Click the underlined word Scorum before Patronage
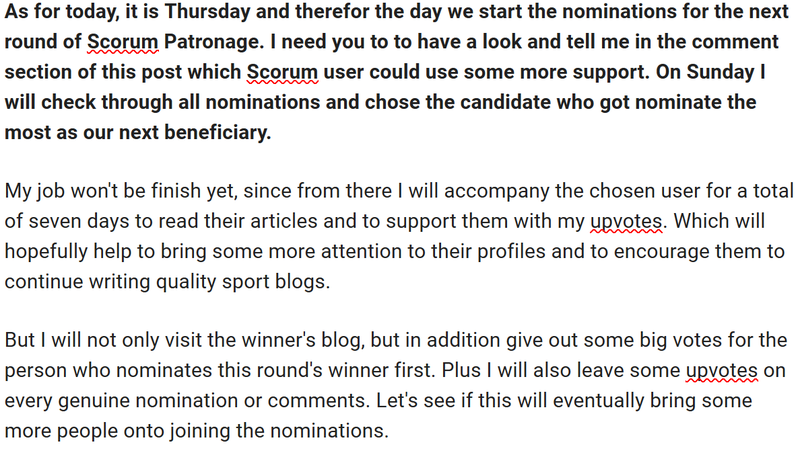 [x=122, y=42]
